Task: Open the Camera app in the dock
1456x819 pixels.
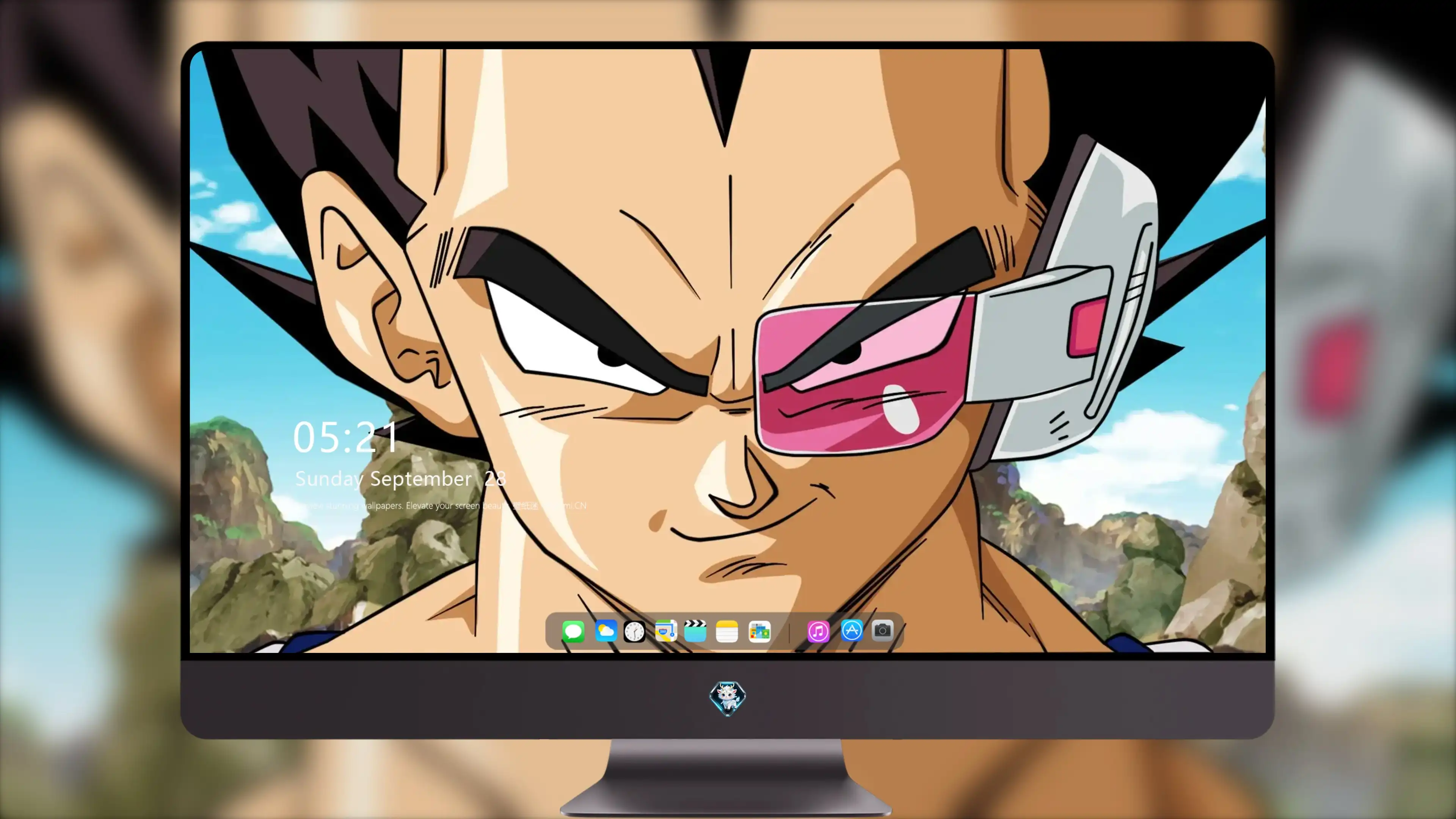Action: click(882, 630)
